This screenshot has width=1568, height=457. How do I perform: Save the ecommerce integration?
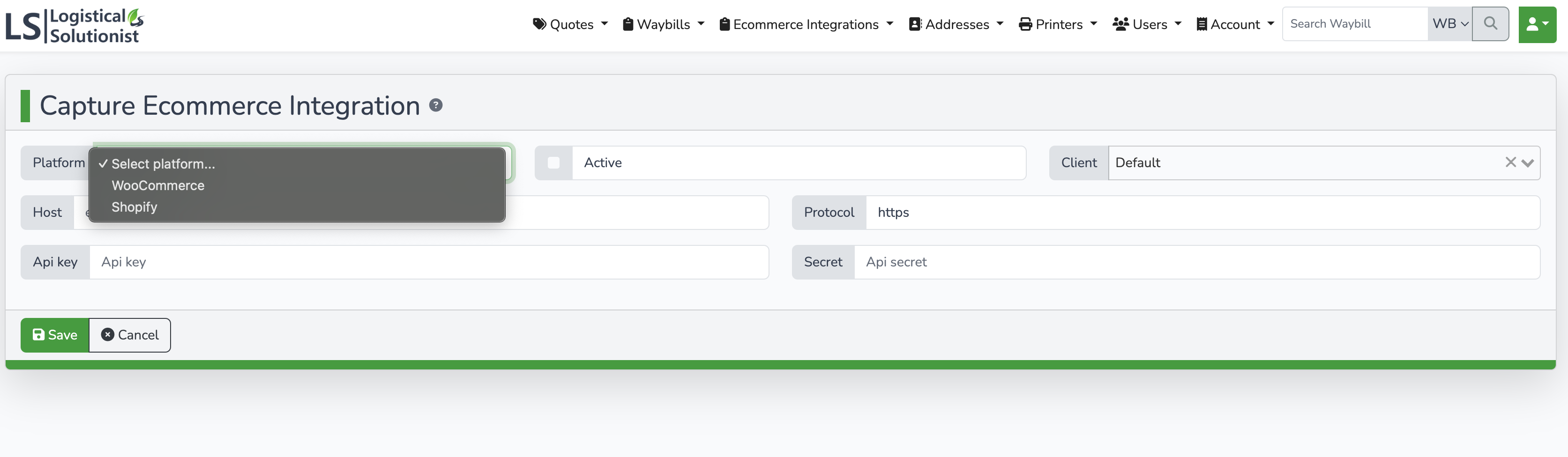[54, 335]
